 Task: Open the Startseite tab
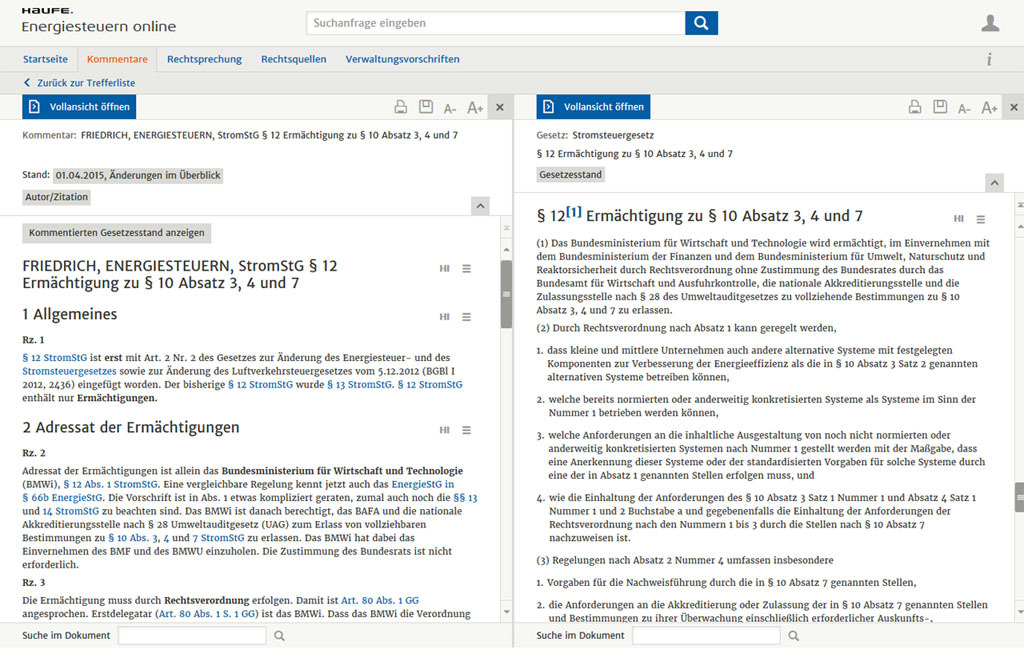click(45, 59)
